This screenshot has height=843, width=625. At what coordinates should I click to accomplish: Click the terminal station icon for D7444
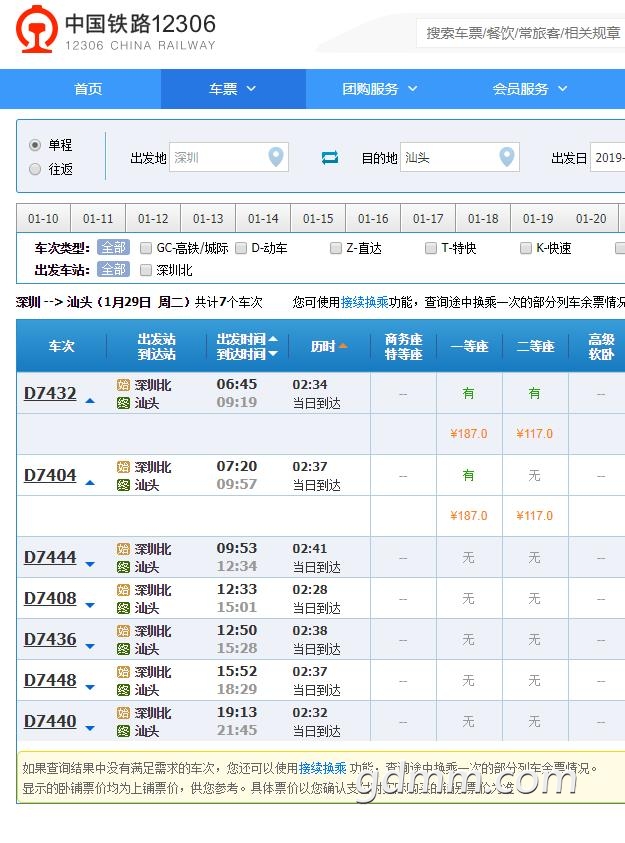coord(123,567)
